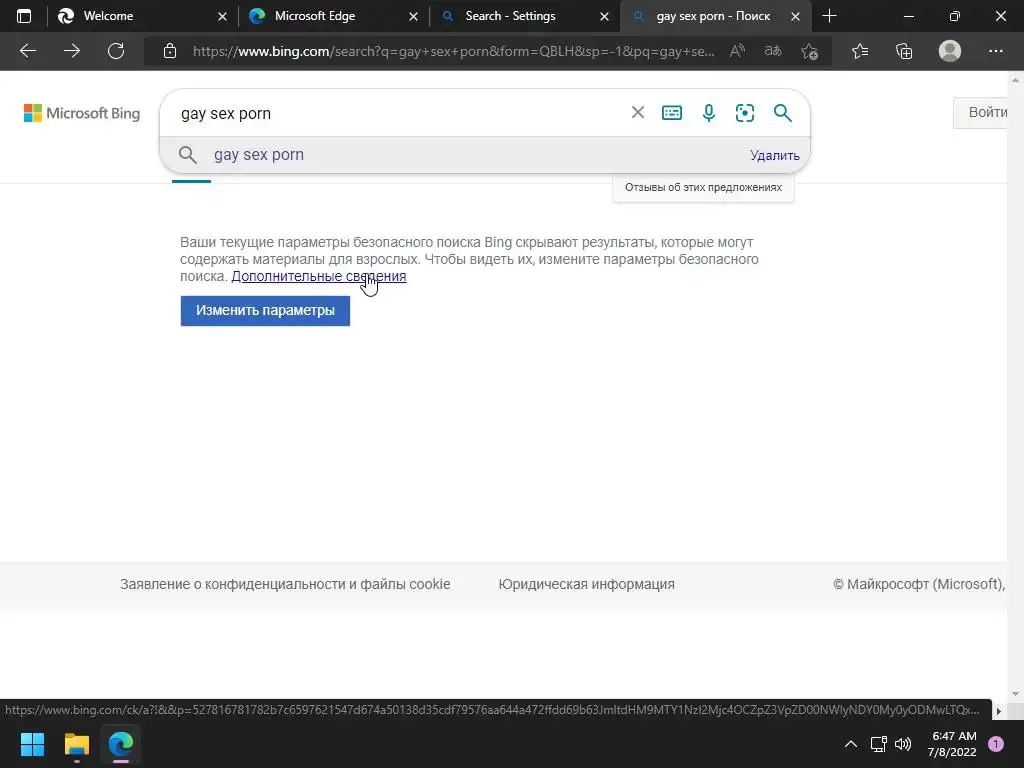Open the browser profile avatar
The image size is (1024, 768).
click(x=950, y=51)
